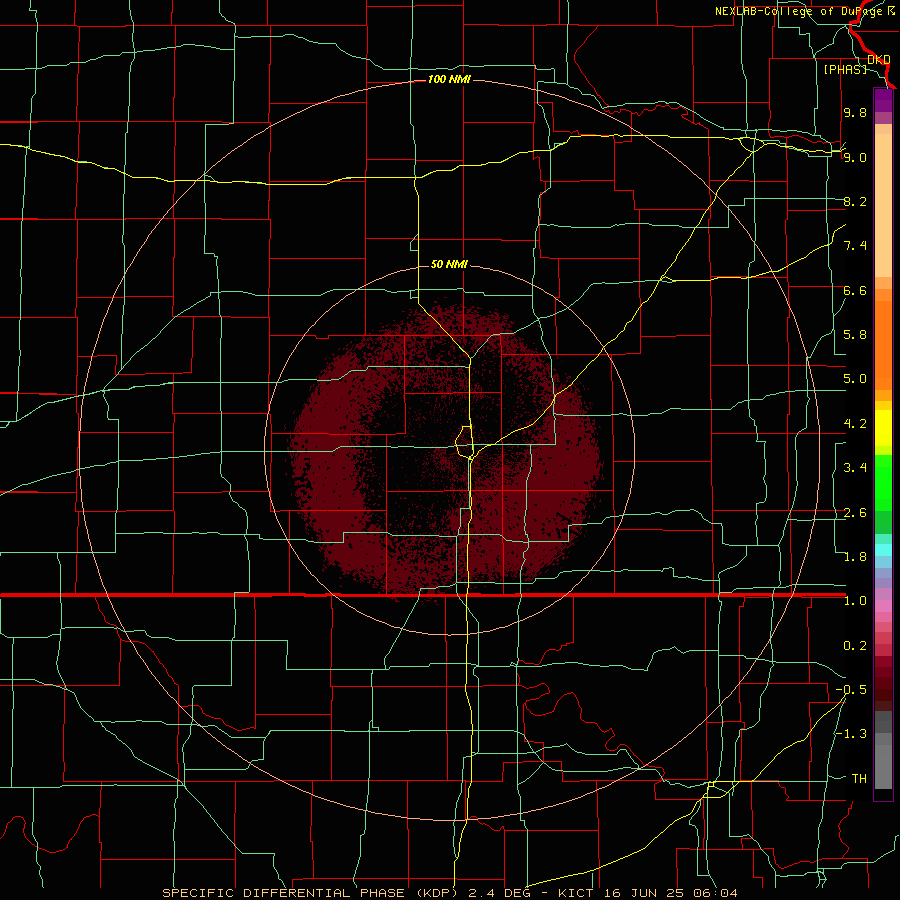This screenshot has width=900, height=900.
Task: Click the '9.0' color scale value
Action: click(x=855, y=157)
